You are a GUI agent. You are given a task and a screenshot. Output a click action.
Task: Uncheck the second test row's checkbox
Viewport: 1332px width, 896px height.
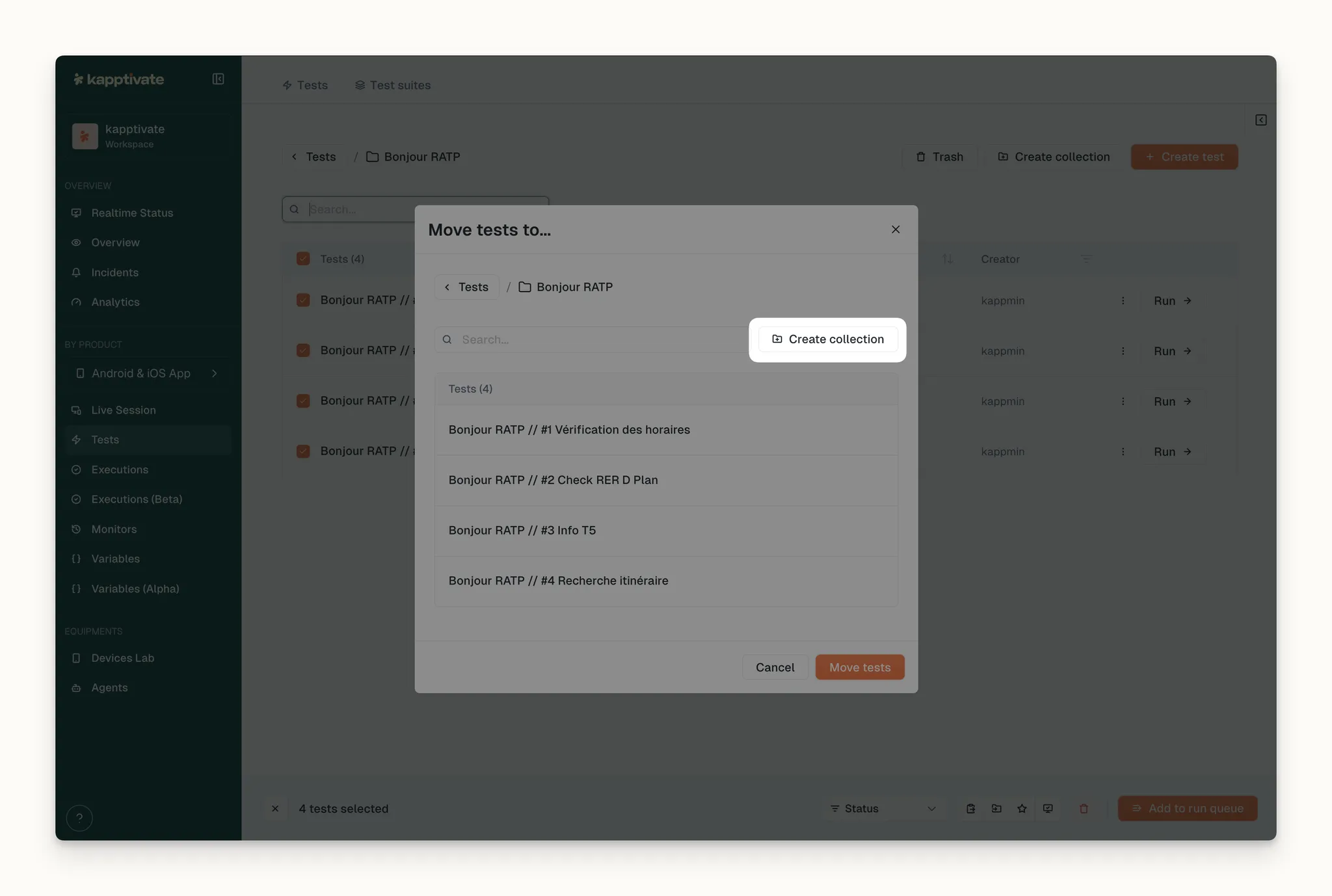tap(303, 350)
